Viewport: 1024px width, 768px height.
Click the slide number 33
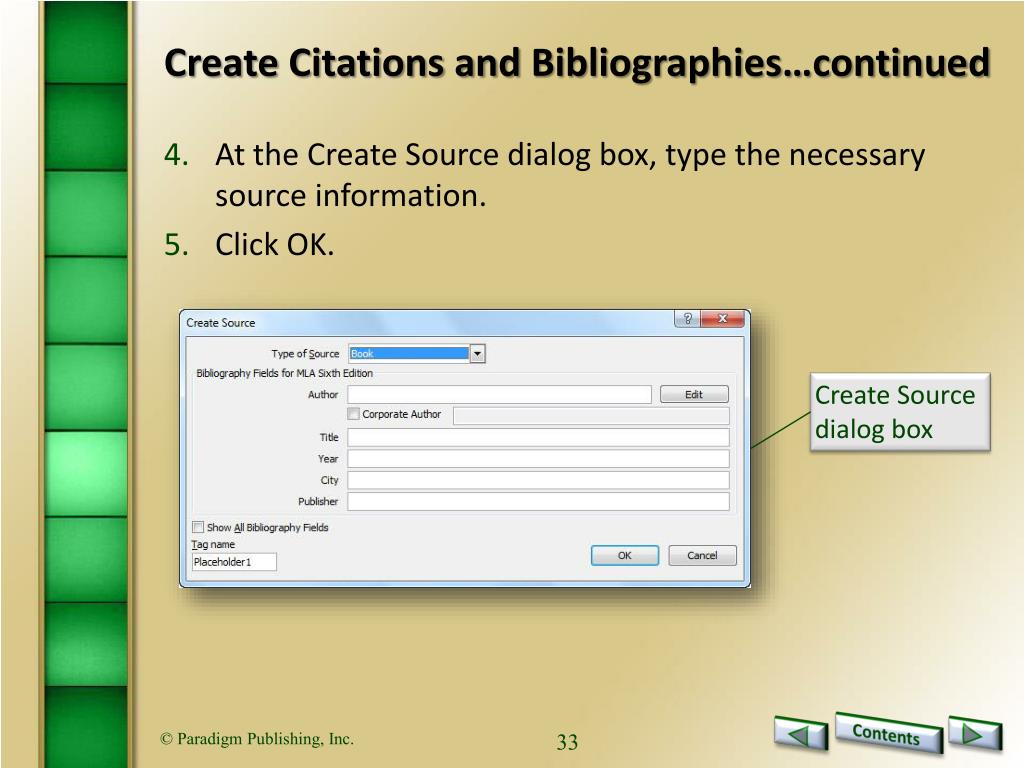pos(567,742)
